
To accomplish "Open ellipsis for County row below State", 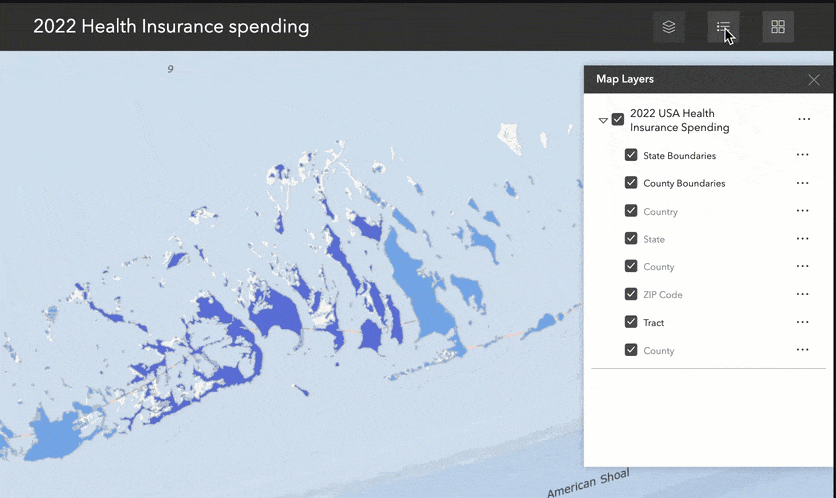I will [802, 267].
